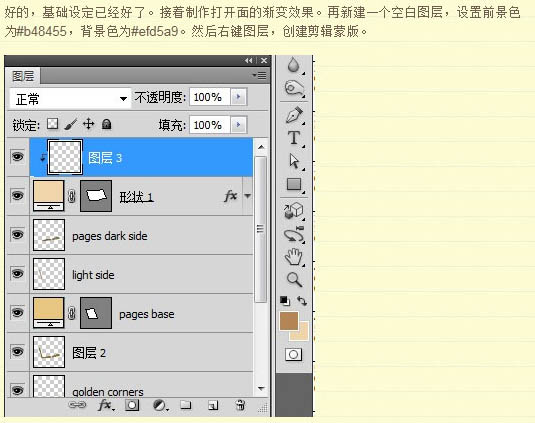Select the 图层 panel tab

[x=23, y=76]
